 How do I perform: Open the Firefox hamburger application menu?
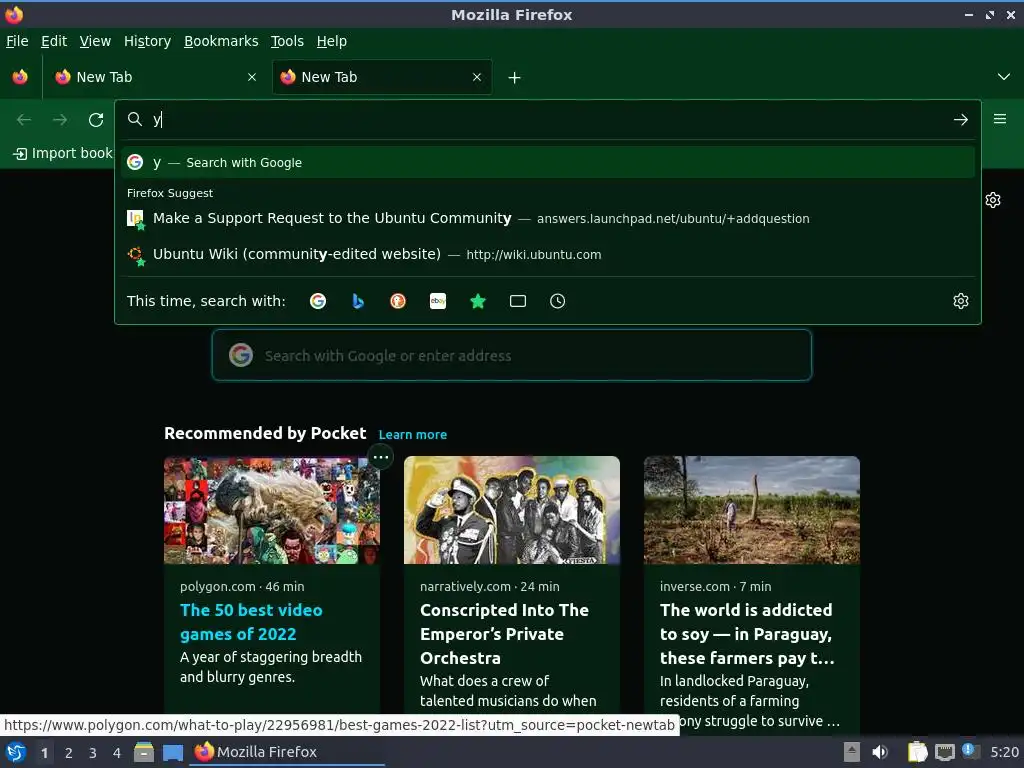(x=1000, y=119)
